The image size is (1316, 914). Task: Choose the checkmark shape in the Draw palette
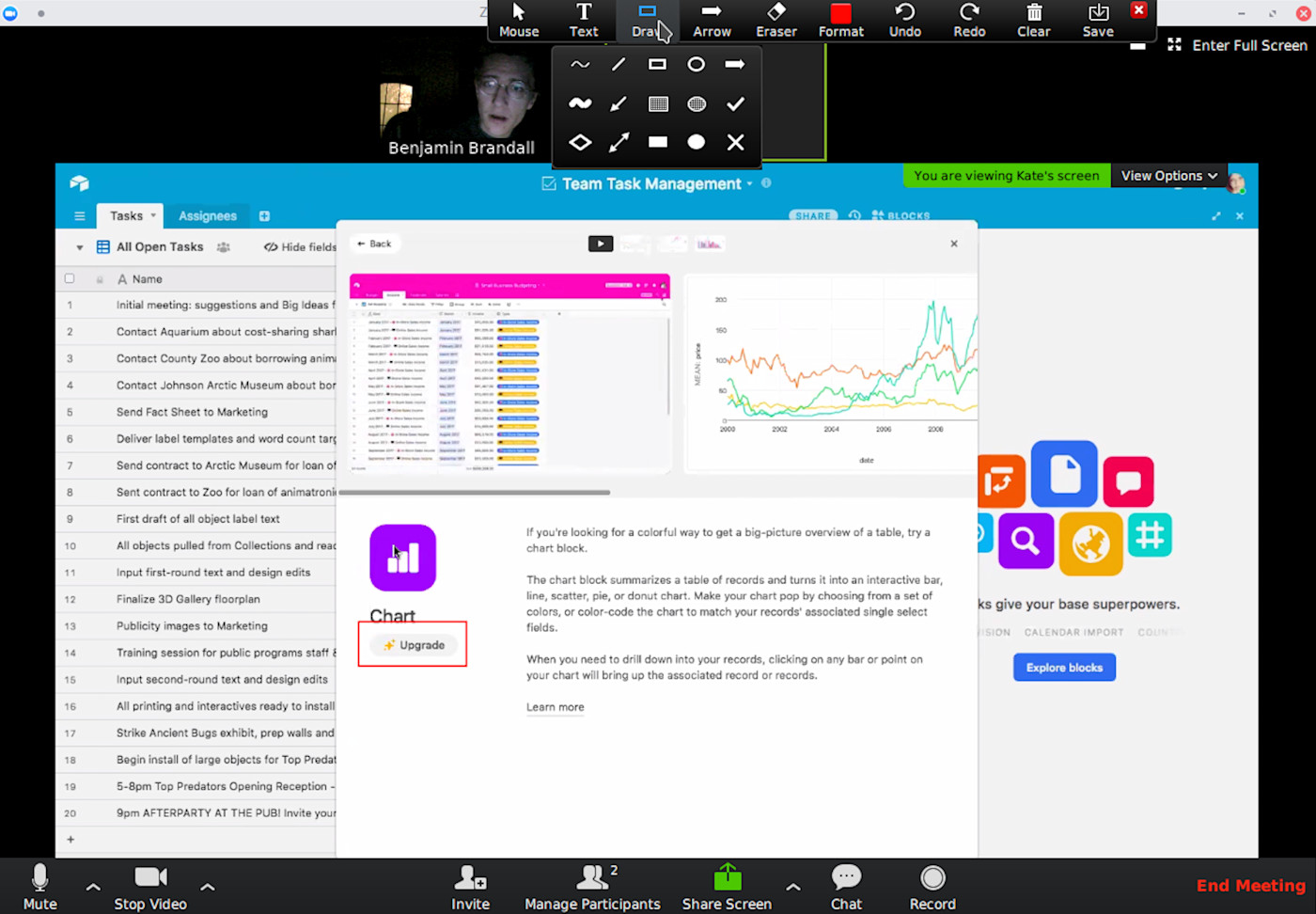[x=735, y=103]
